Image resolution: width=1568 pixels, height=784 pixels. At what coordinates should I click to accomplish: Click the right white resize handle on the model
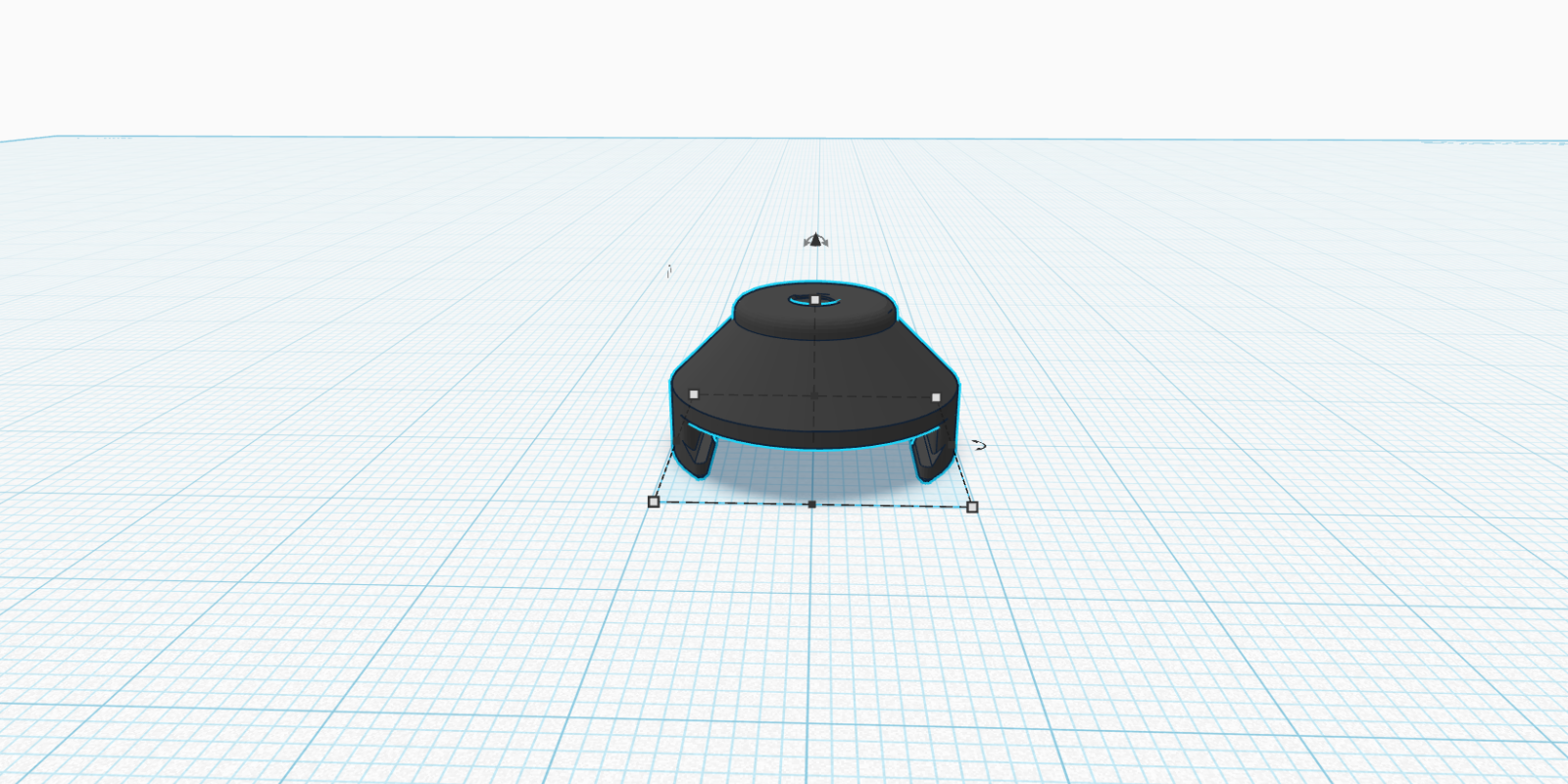pyautogui.click(x=936, y=397)
